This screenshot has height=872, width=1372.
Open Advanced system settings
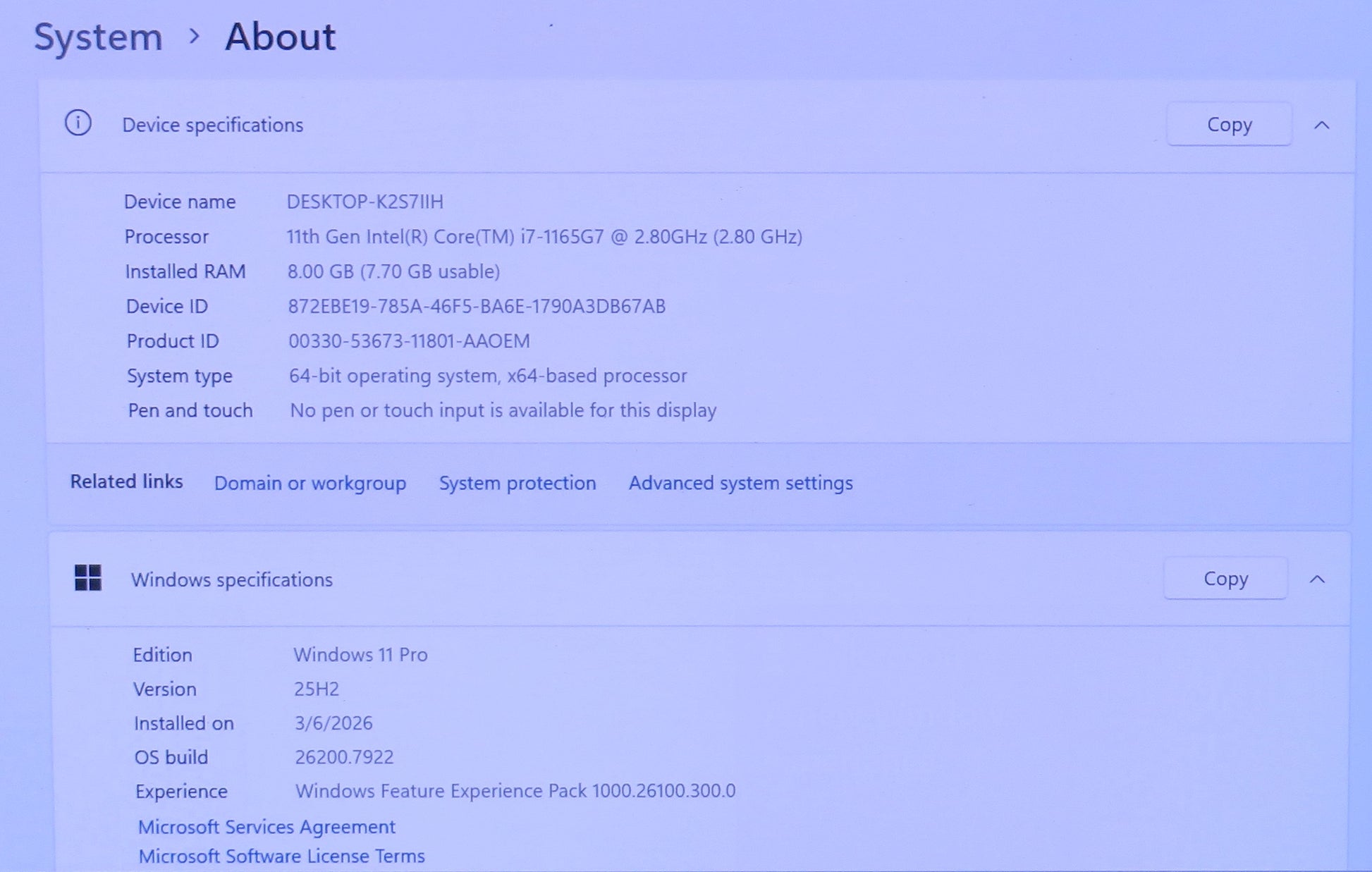click(x=740, y=483)
